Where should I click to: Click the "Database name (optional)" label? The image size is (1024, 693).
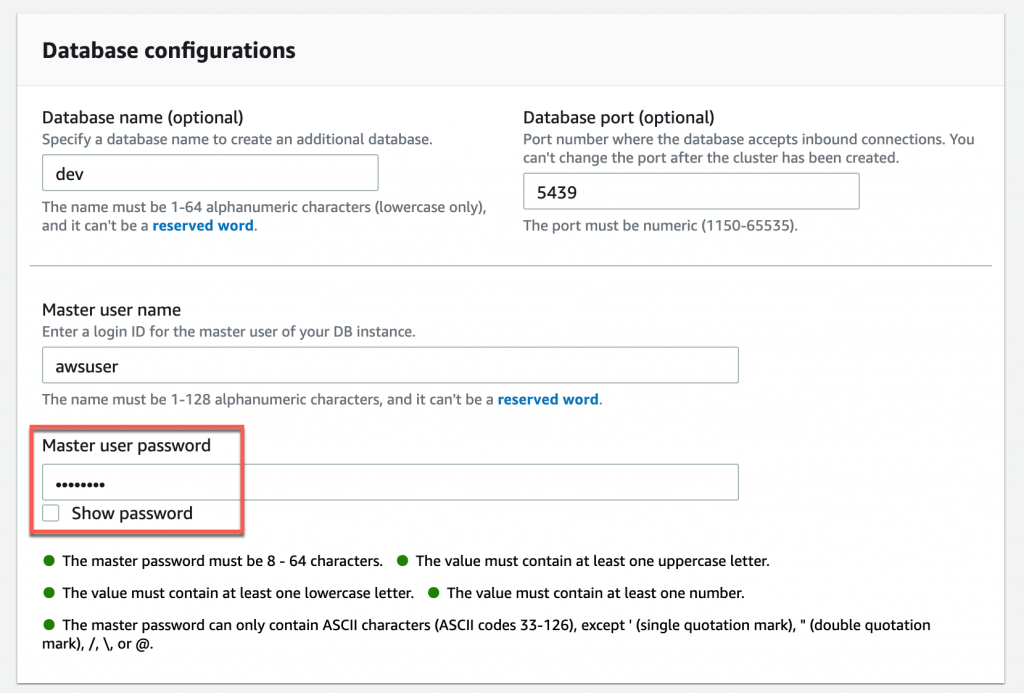tap(143, 118)
